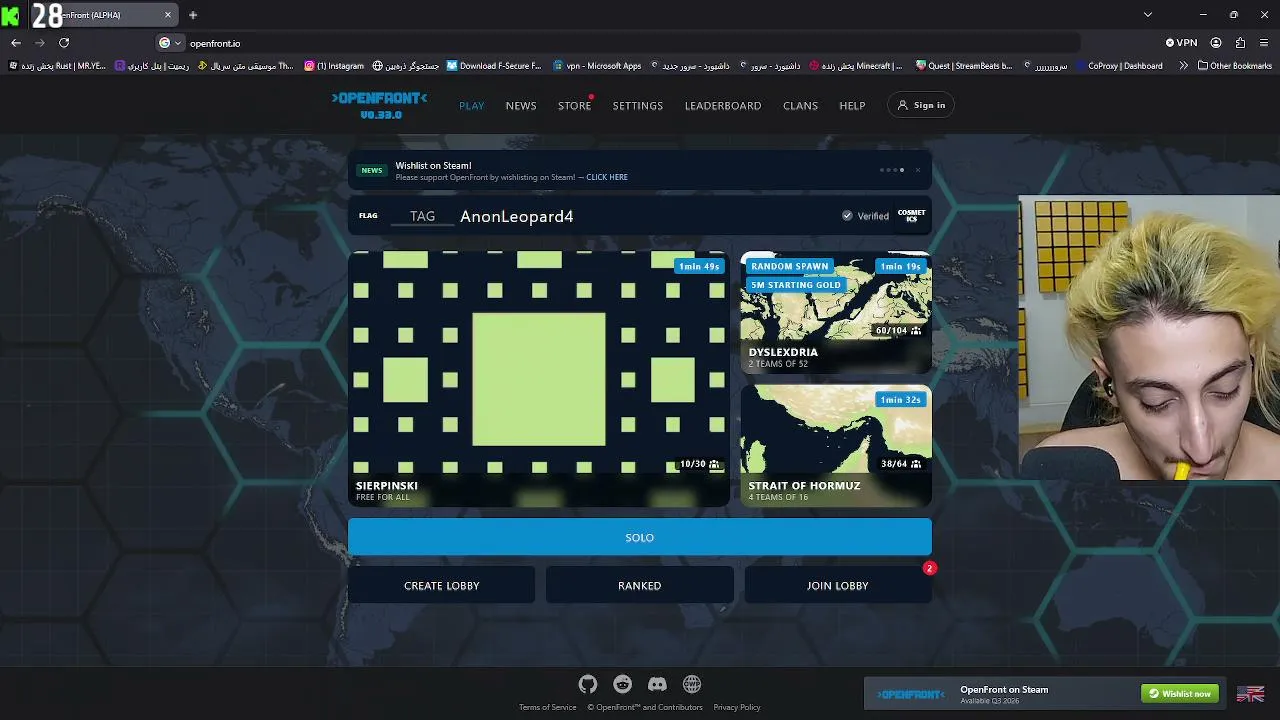Open the NEWS menu item
This screenshot has width=1280, height=720.
tap(521, 105)
